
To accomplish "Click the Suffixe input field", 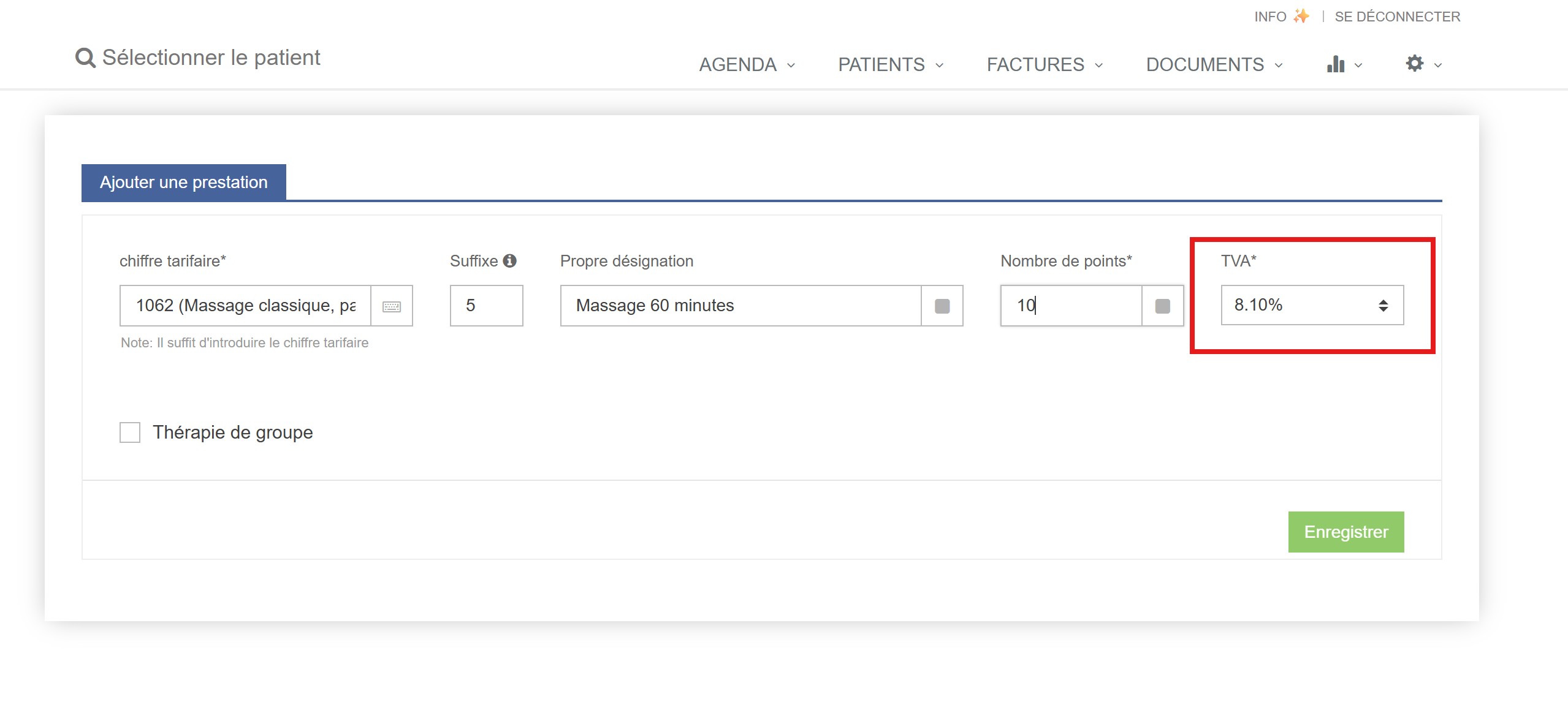I will tap(487, 306).
